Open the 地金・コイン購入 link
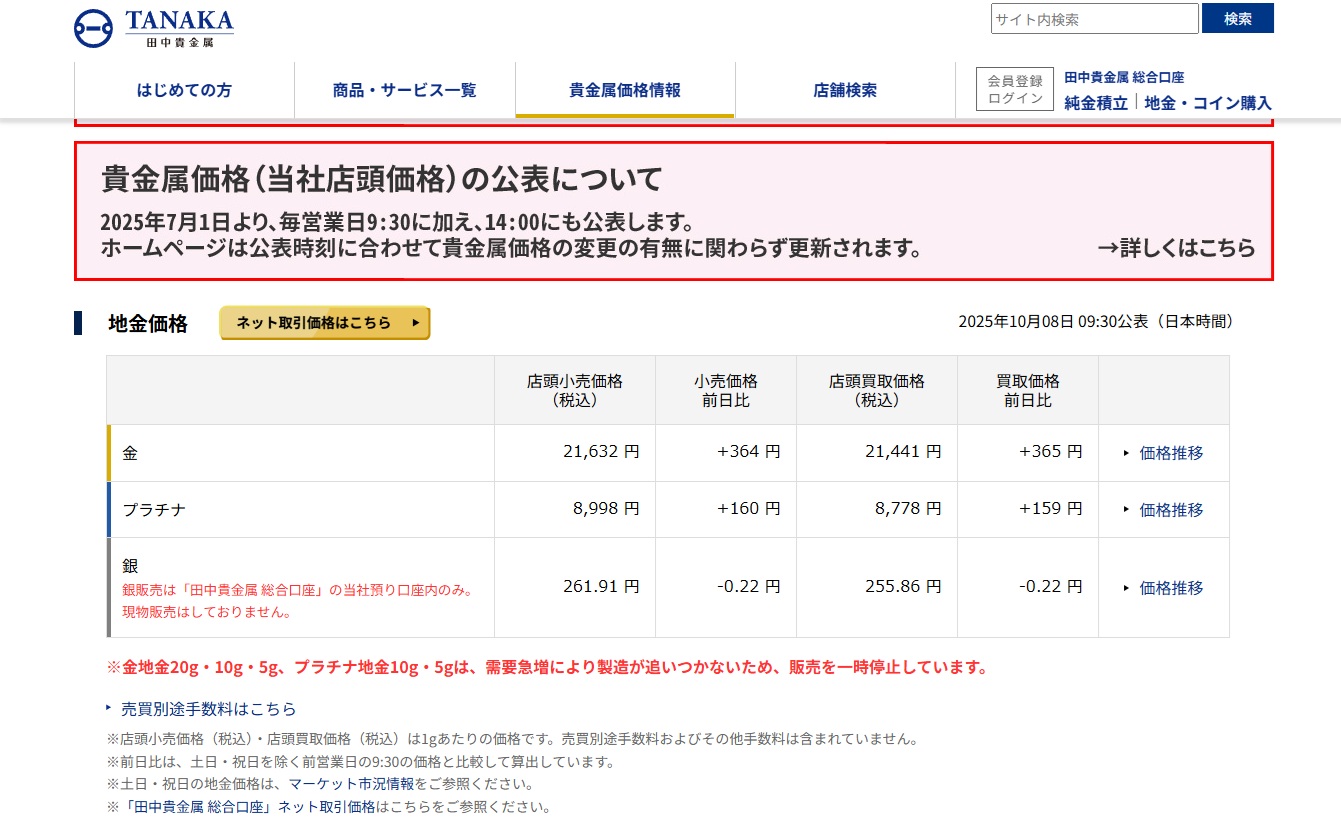 pyautogui.click(x=1208, y=102)
